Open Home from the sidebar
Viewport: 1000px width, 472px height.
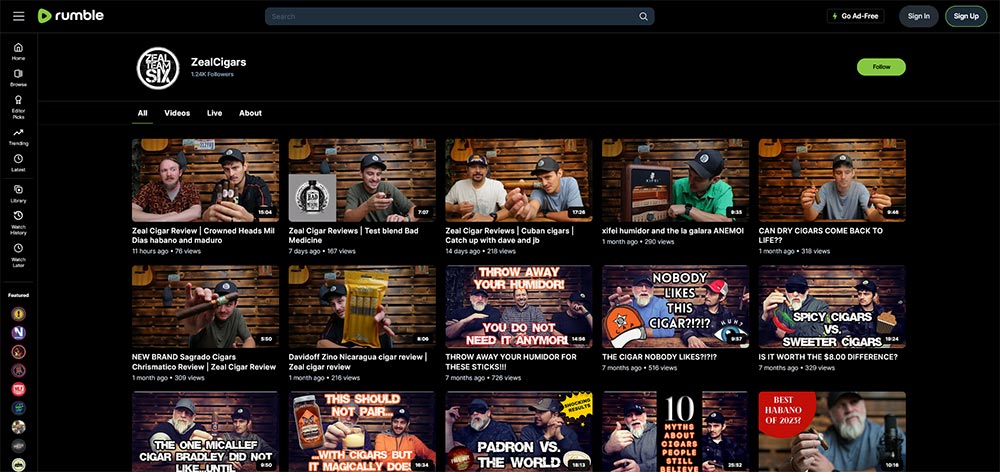pyautogui.click(x=18, y=51)
